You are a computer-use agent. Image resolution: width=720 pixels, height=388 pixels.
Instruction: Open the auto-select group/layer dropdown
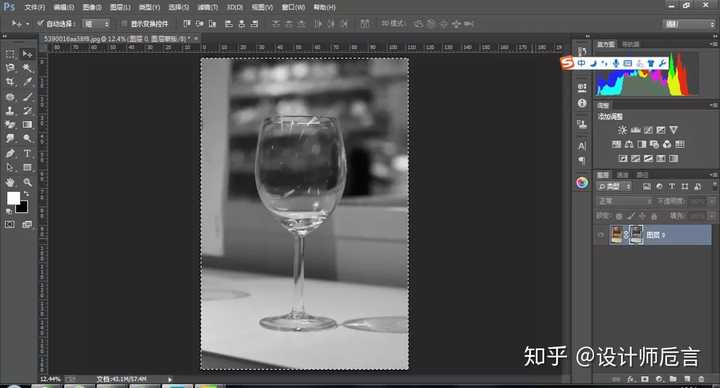96,23
